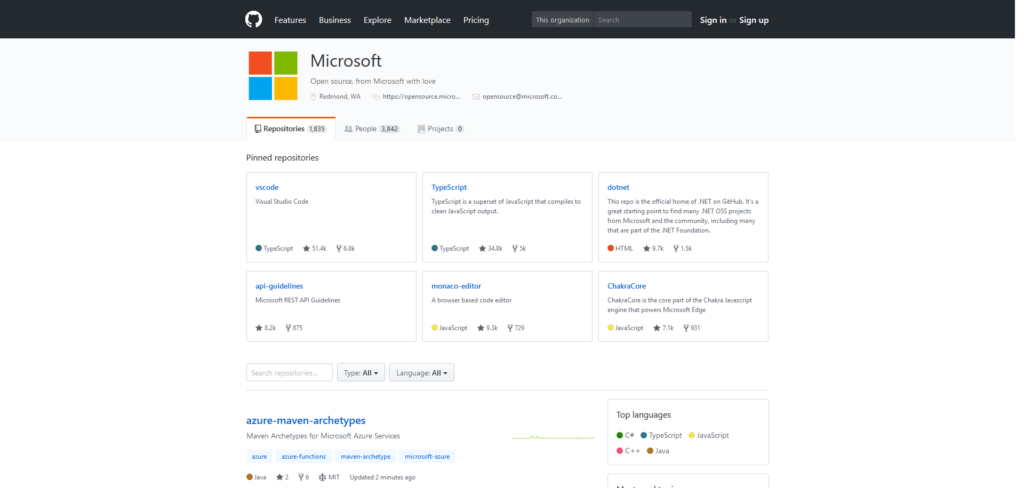Screen dimensions: 1024x488
Task: Click the ChakraCore fork count 931
Action: coord(692,328)
